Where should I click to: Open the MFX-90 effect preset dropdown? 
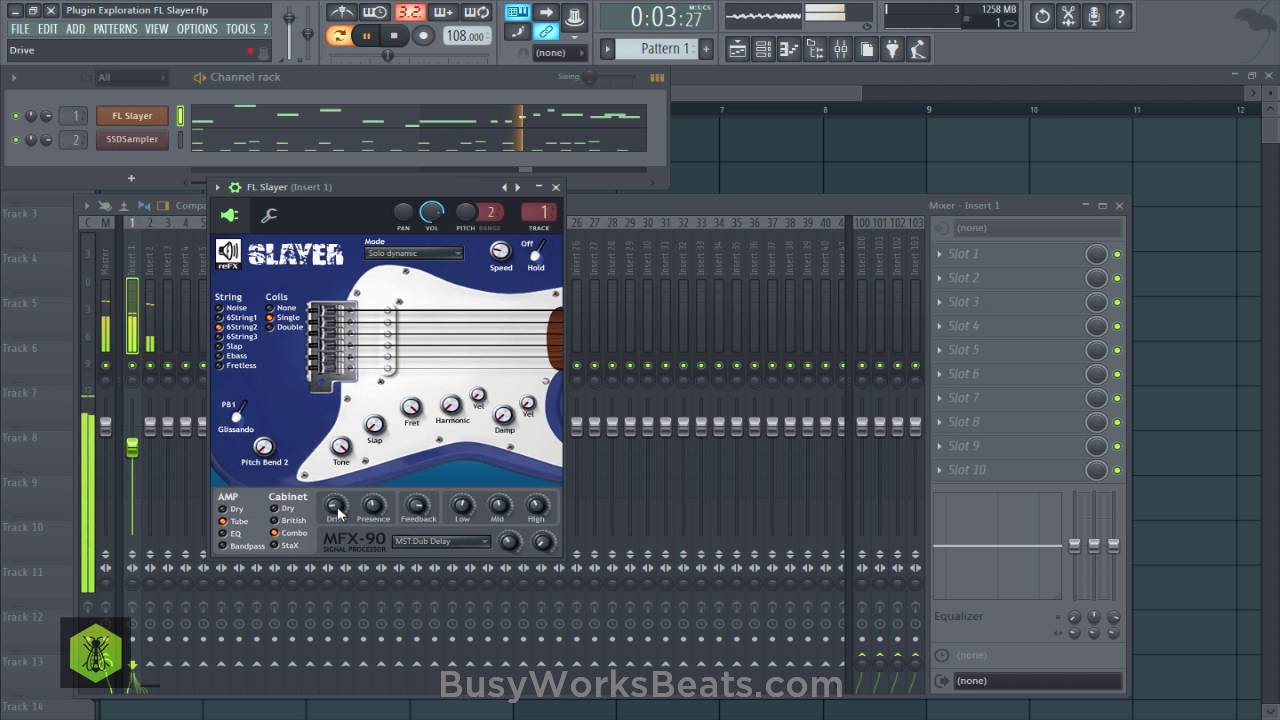coord(441,541)
